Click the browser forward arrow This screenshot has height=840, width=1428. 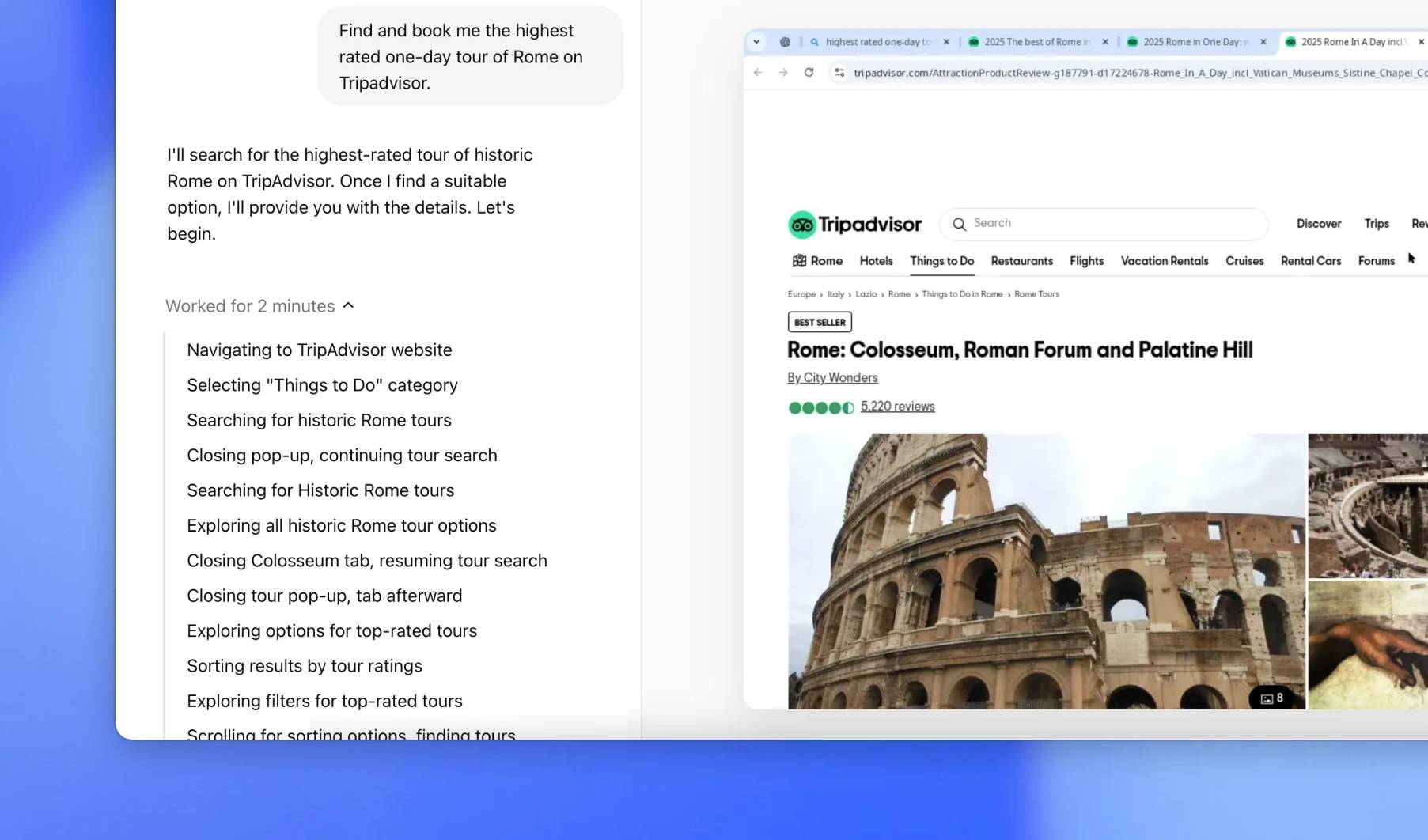[783, 73]
